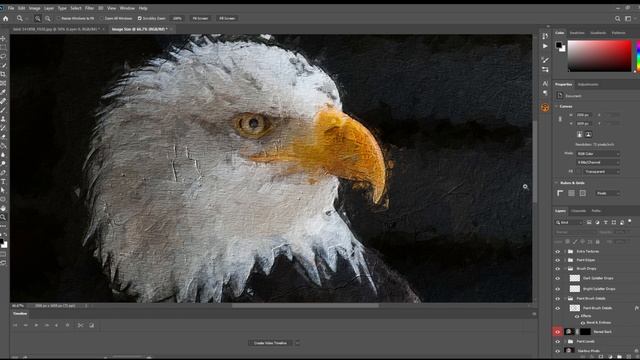The height and width of the screenshot is (360, 640).
Task: Enable Zoom All Windows checkbox
Action: 102,18
